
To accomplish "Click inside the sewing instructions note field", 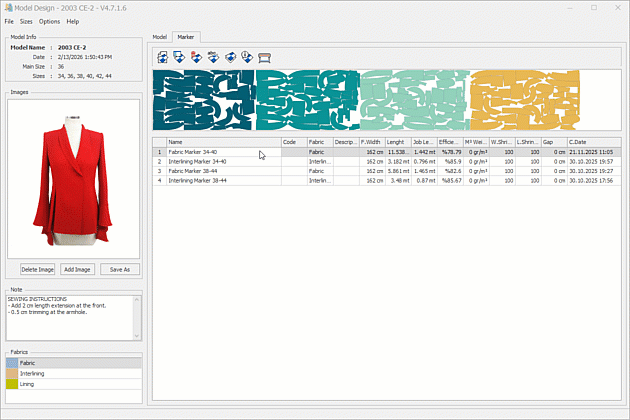I will tap(72, 318).
